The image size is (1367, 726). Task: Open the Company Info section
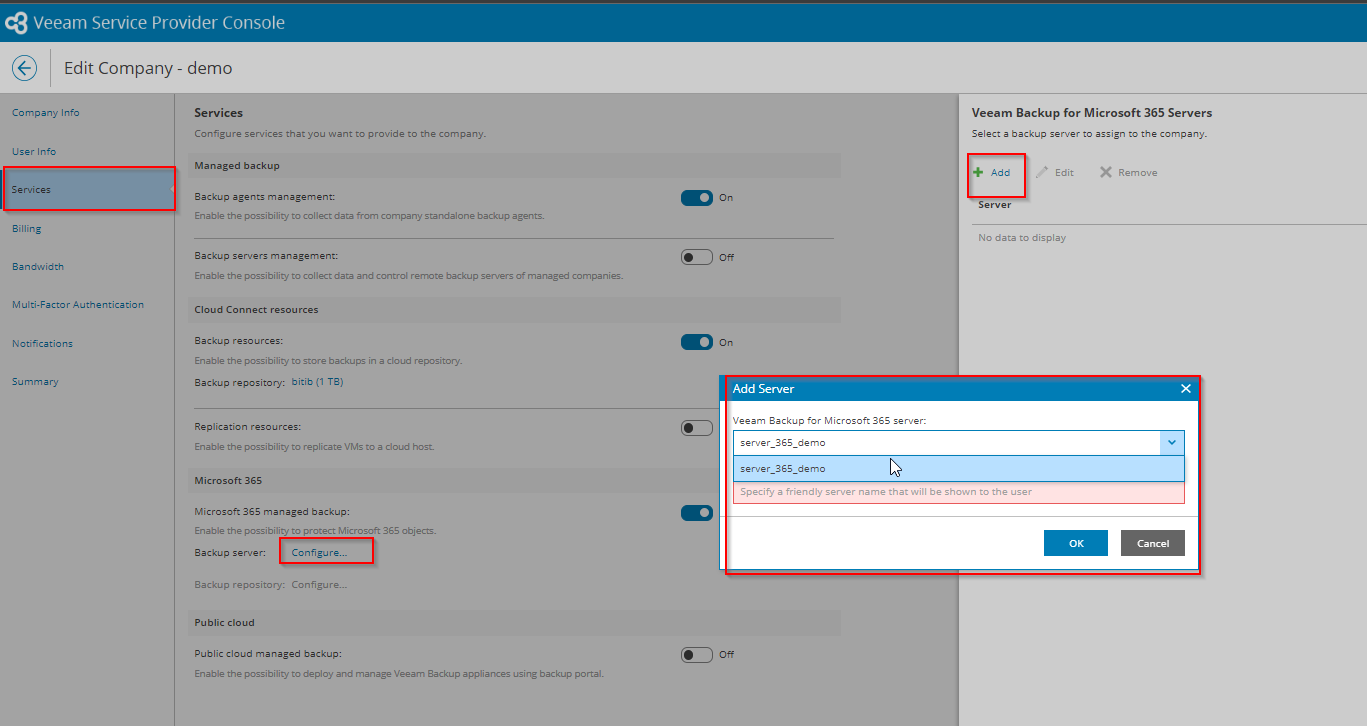(x=46, y=113)
